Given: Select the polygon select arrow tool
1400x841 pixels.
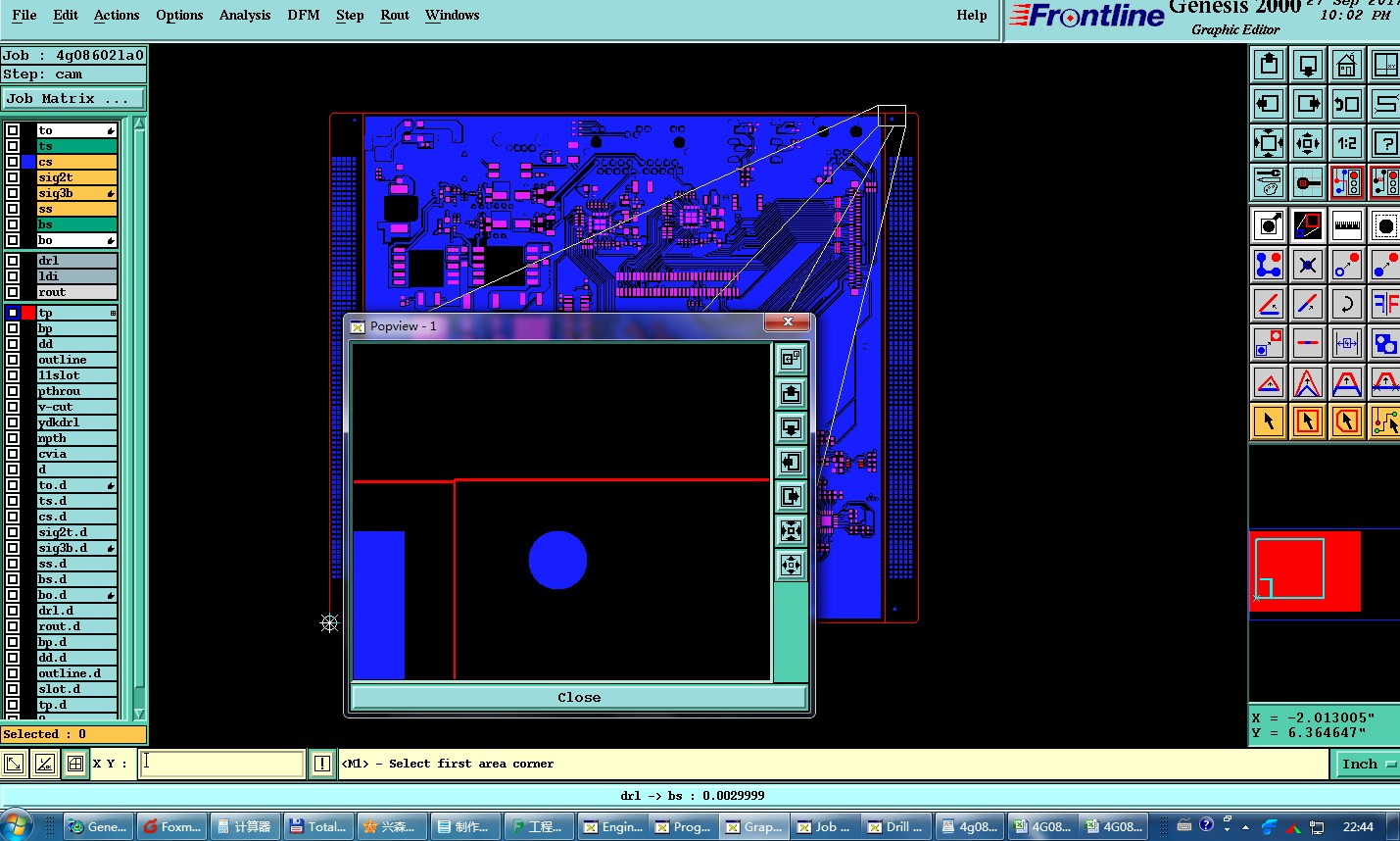Looking at the screenshot, I should 1347,421.
